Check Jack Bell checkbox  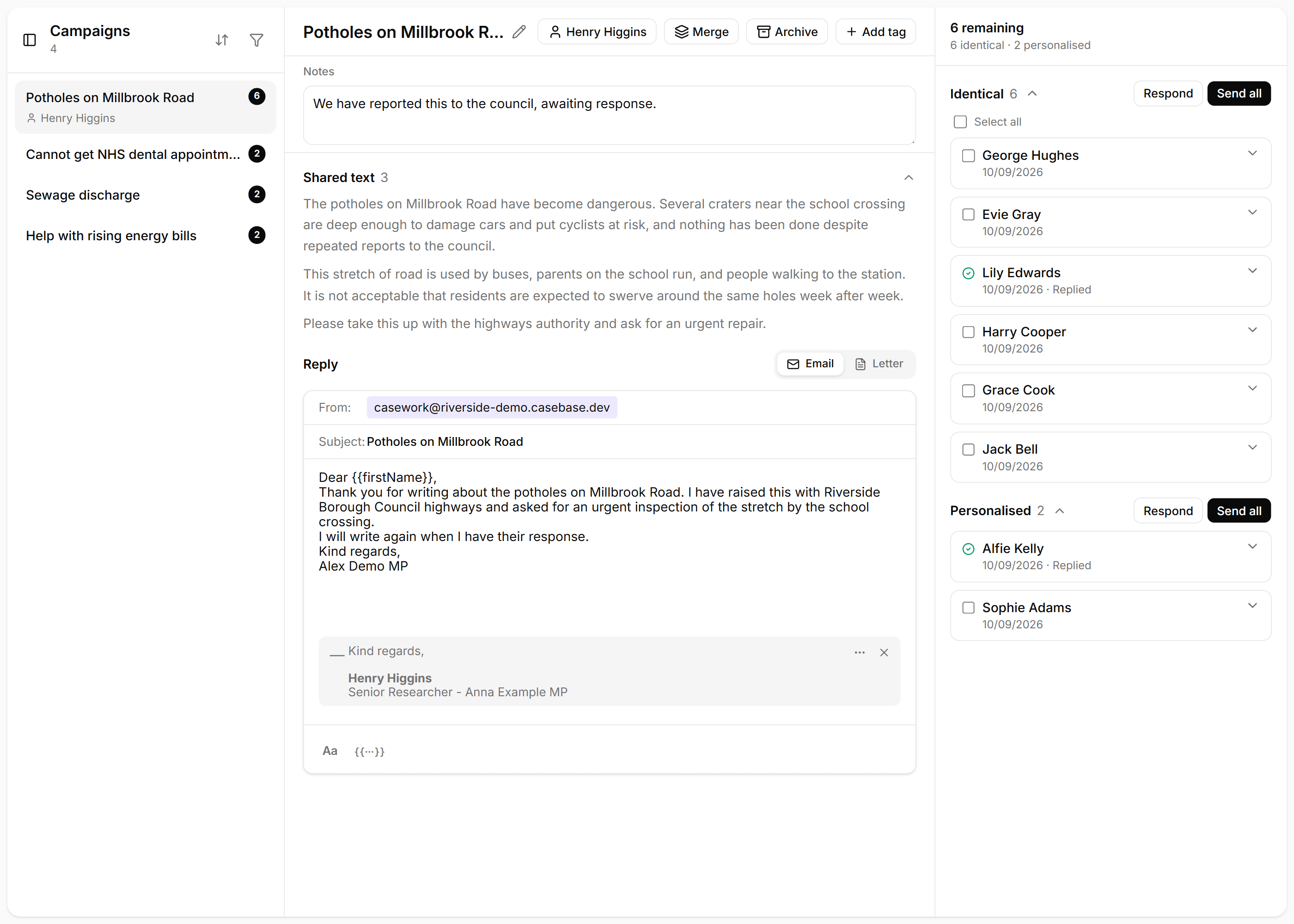[x=968, y=450]
